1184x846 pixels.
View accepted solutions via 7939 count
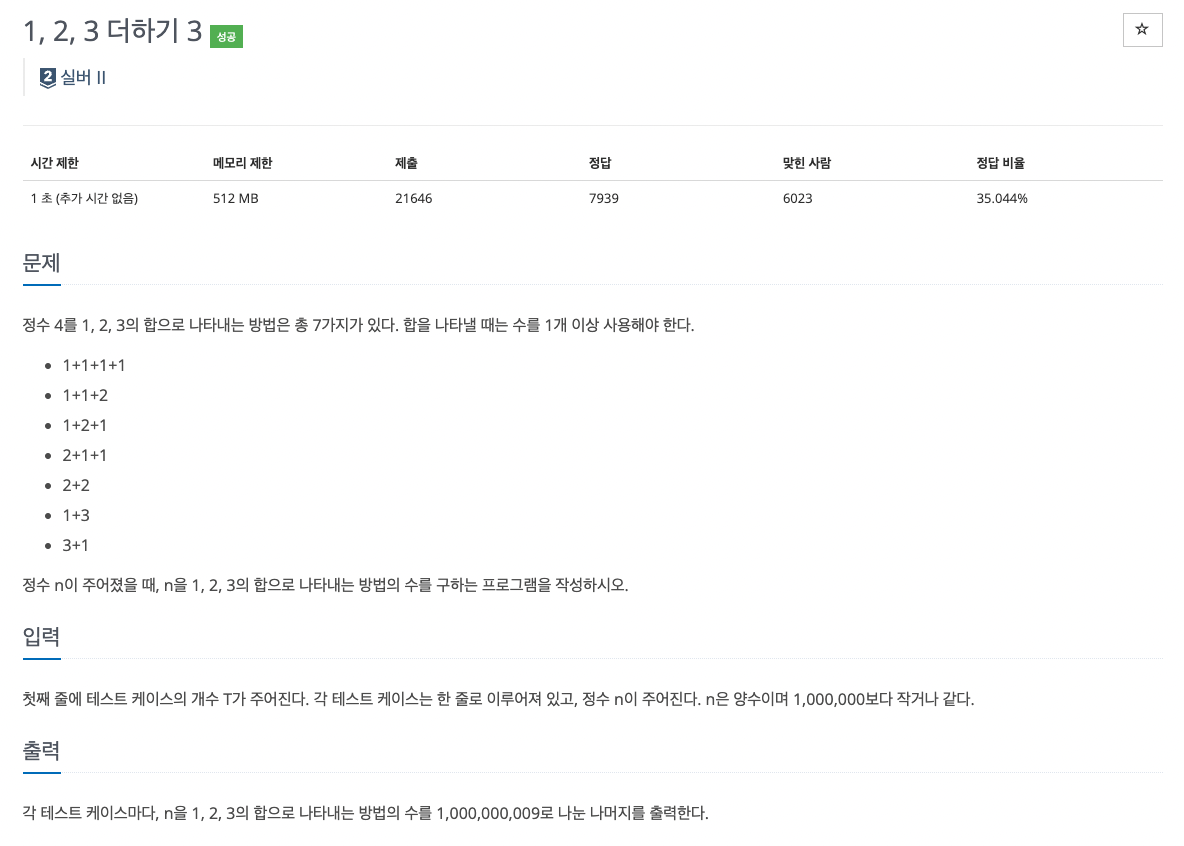click(605, 198)
